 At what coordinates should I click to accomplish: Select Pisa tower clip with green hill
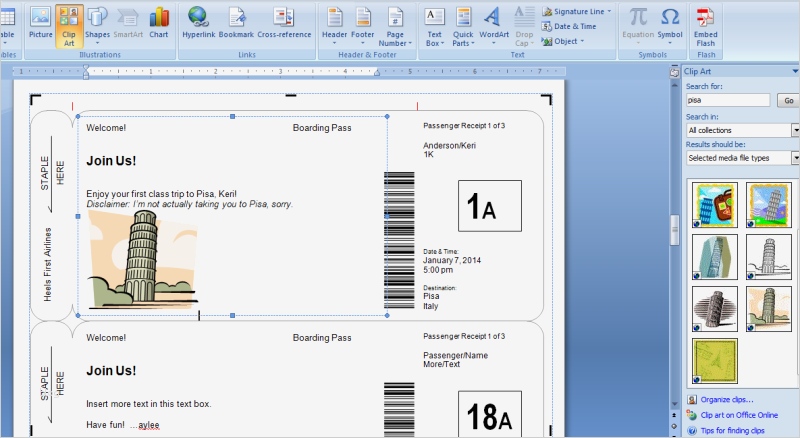point(768,205)
